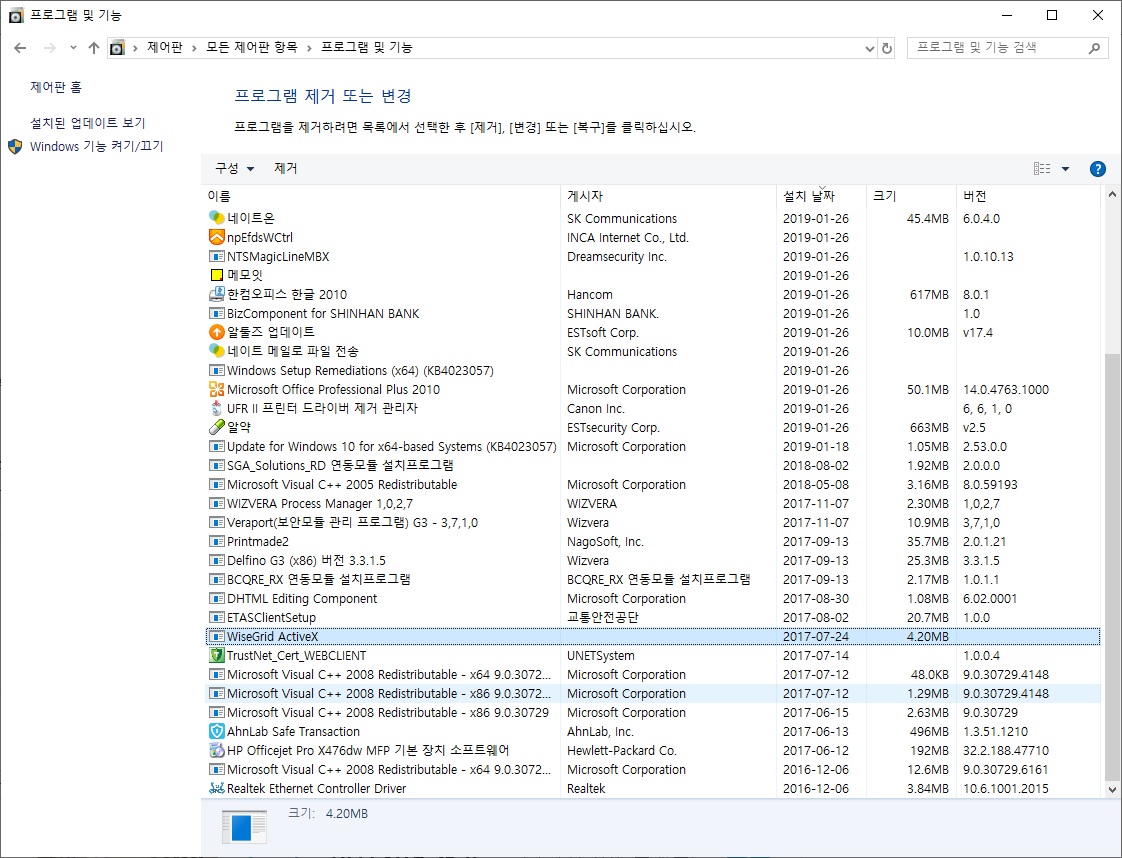Click the refresh button in address bar
Image resolution: width=1122 pixels, height=858 pixels.
pos(887,48)
